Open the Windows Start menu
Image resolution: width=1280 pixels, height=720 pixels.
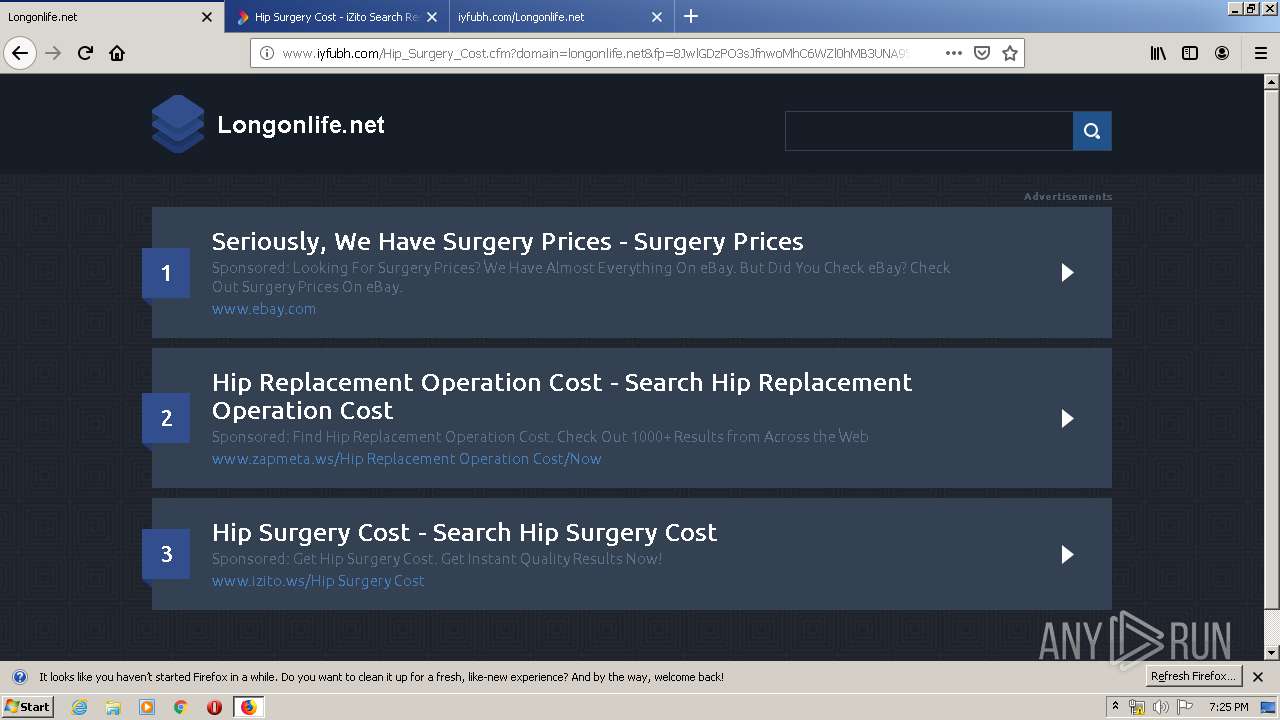coord(28,707)
